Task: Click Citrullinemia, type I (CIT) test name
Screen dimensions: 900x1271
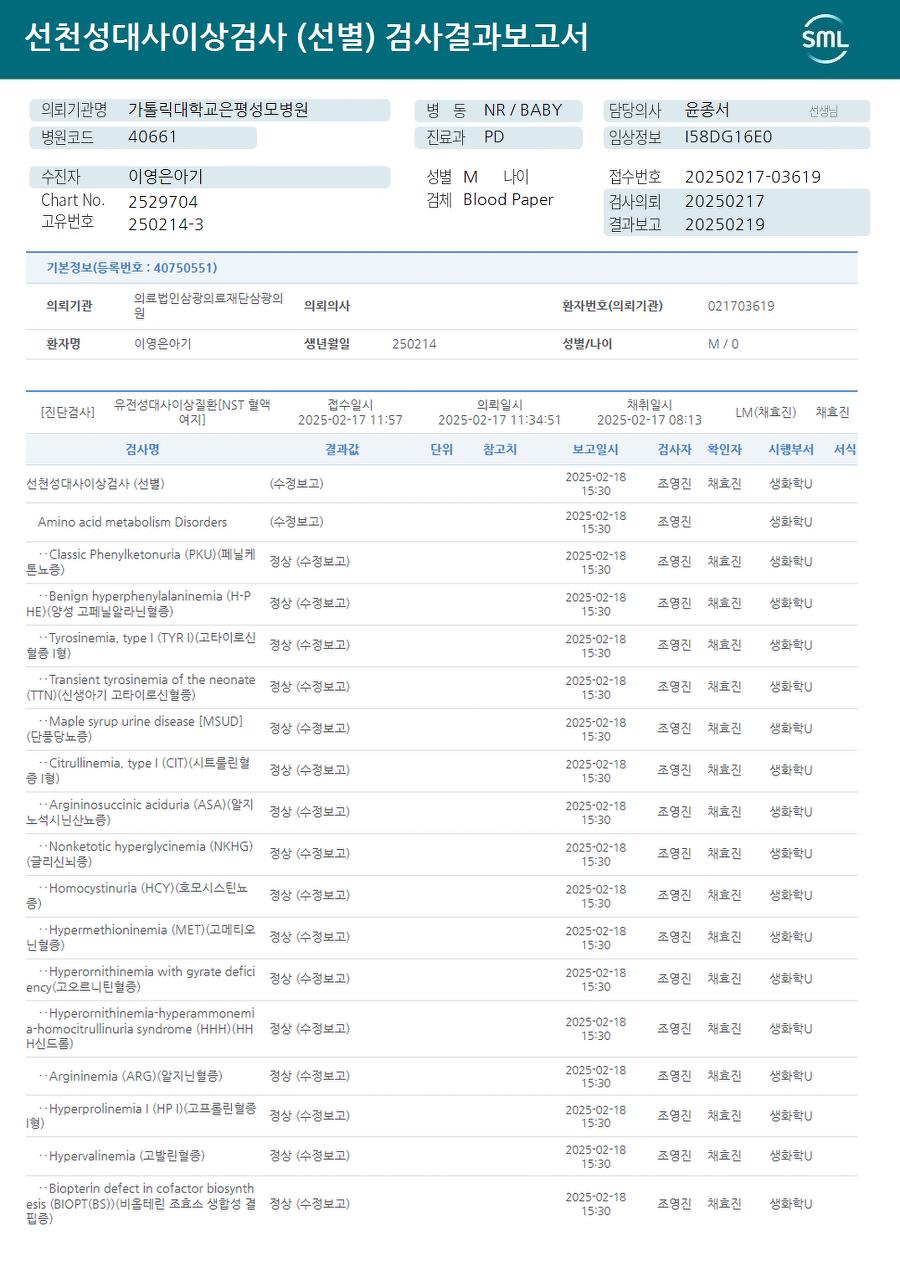Action: coord(138,770)
